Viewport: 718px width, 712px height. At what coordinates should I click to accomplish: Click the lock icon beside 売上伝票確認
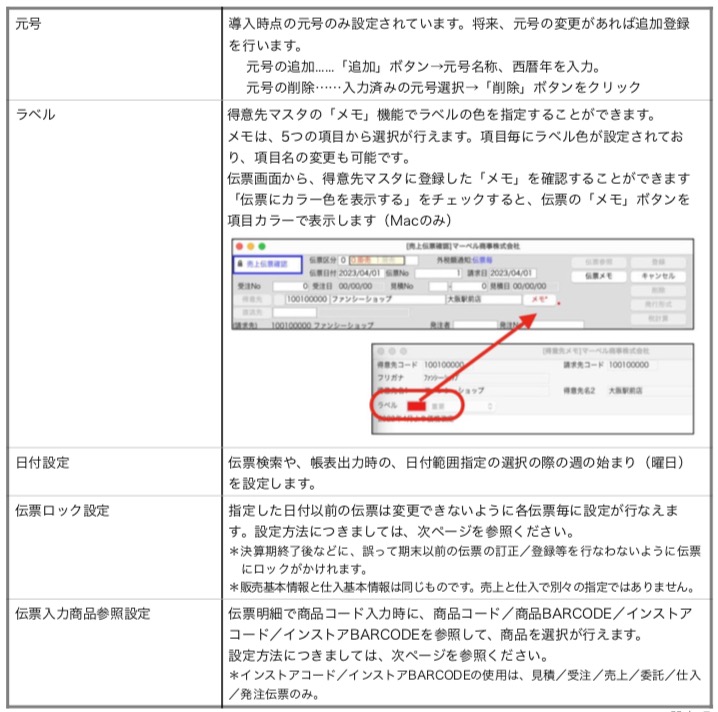pyautogui.click(x=241, y=264)
